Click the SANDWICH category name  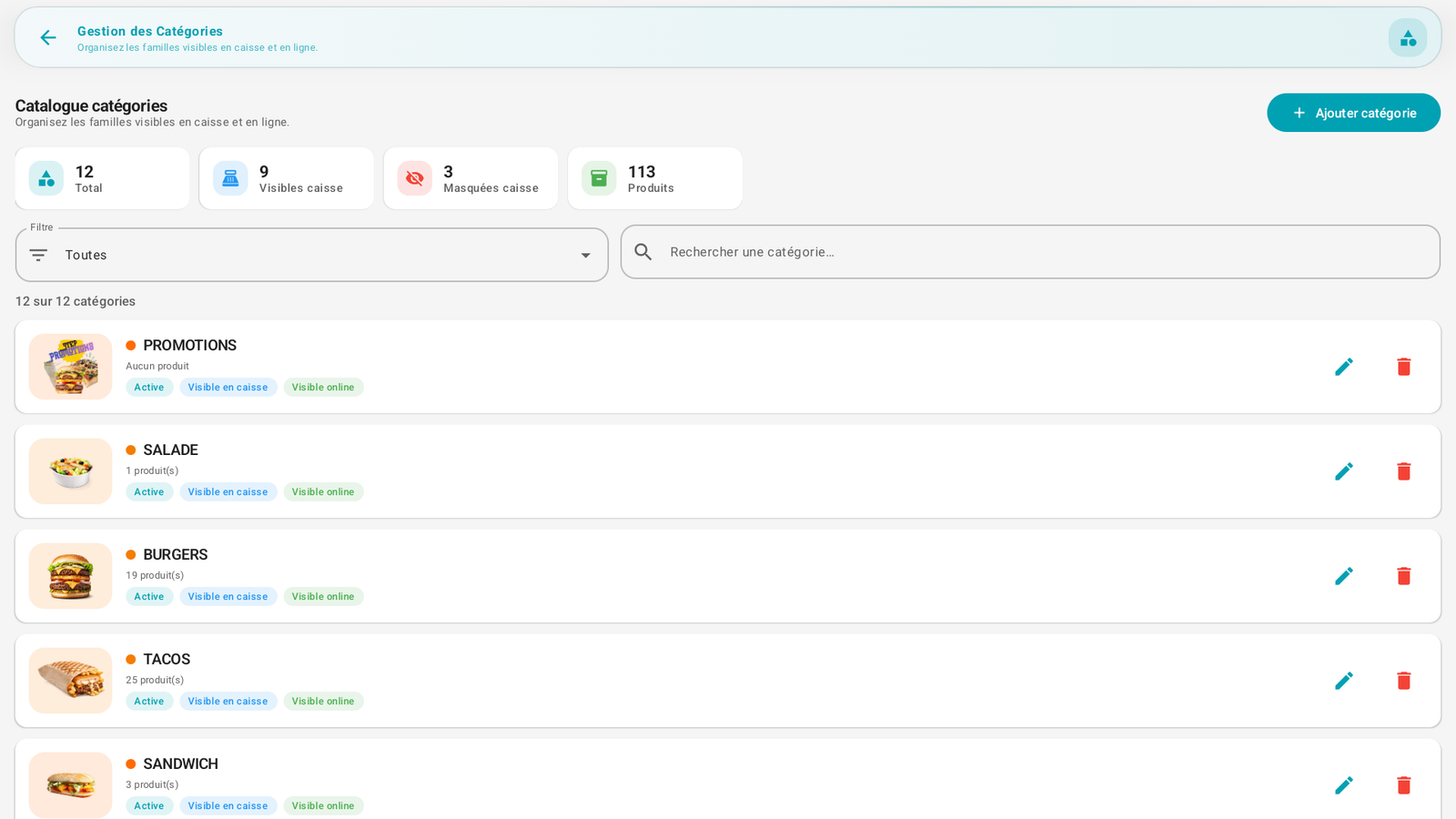click(x=180, y=763)
